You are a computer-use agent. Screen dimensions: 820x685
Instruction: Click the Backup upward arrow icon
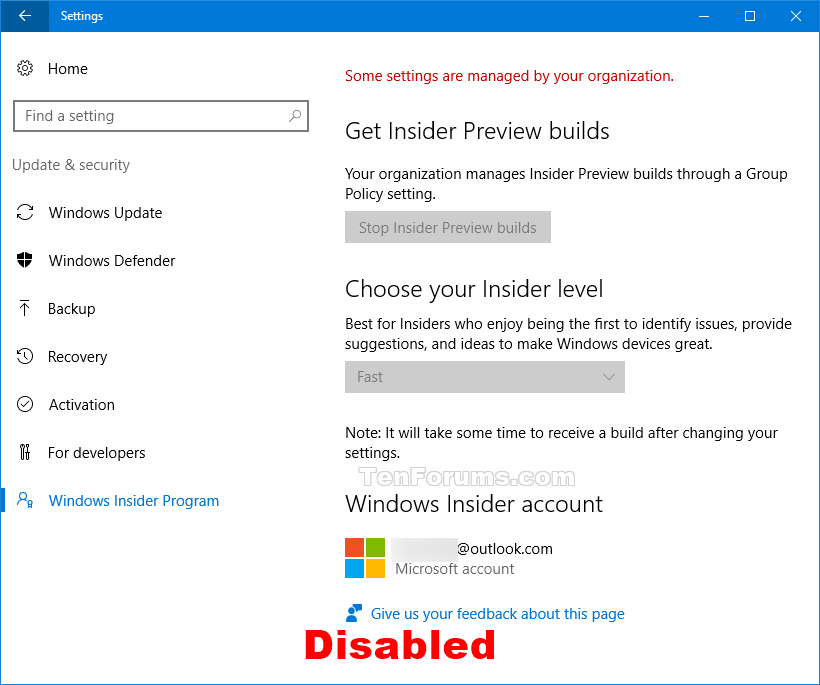click(24, 308)
